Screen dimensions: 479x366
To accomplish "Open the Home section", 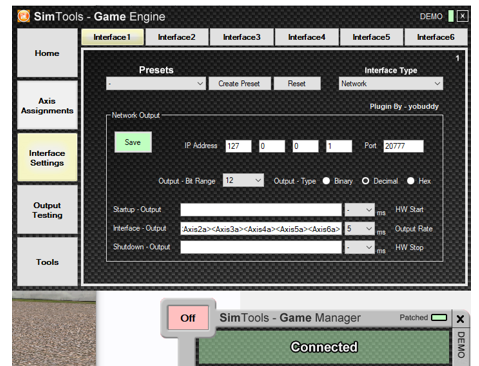I will [x=47, y=53].
